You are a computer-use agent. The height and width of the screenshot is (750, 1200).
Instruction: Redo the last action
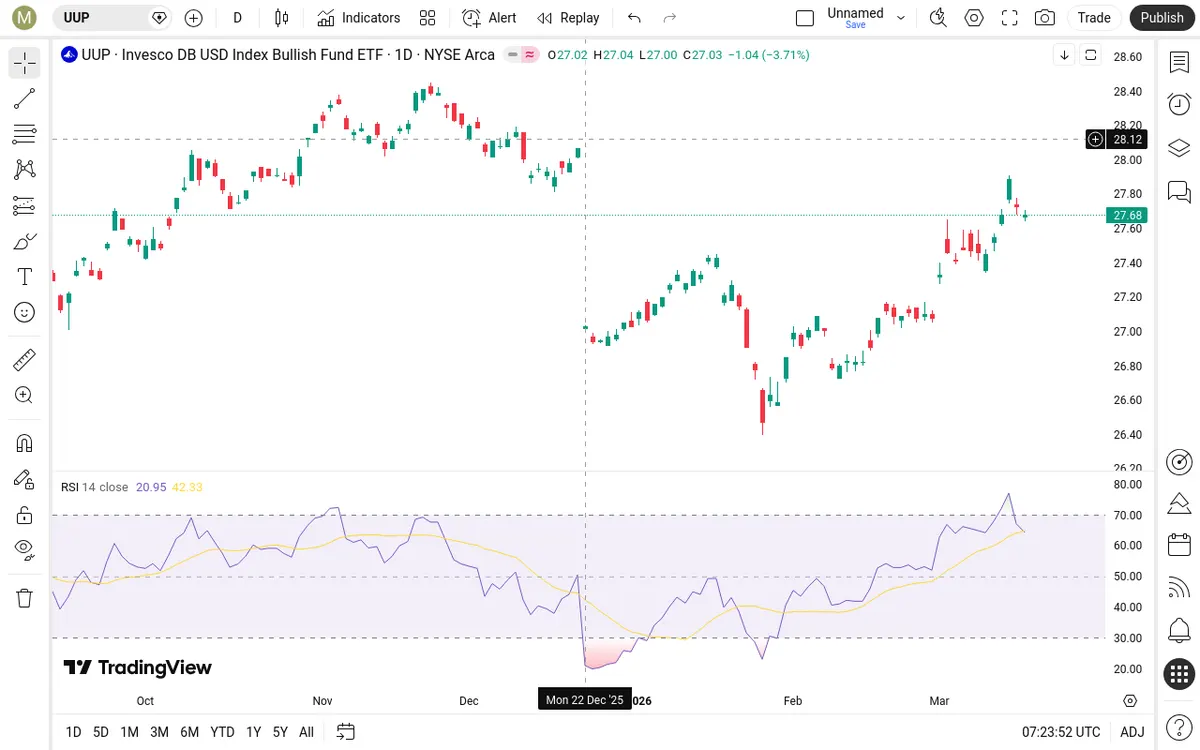pos(670,18)
